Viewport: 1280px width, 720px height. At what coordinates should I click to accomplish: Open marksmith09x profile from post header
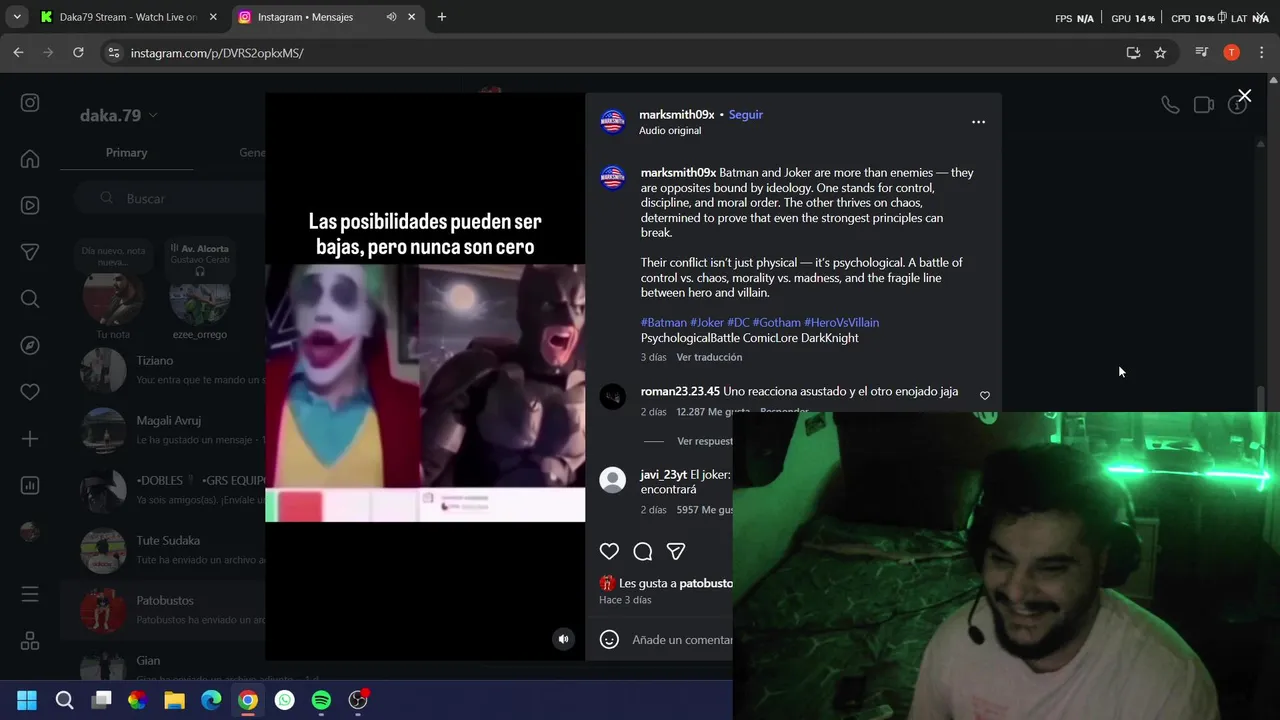coord(677,115)
